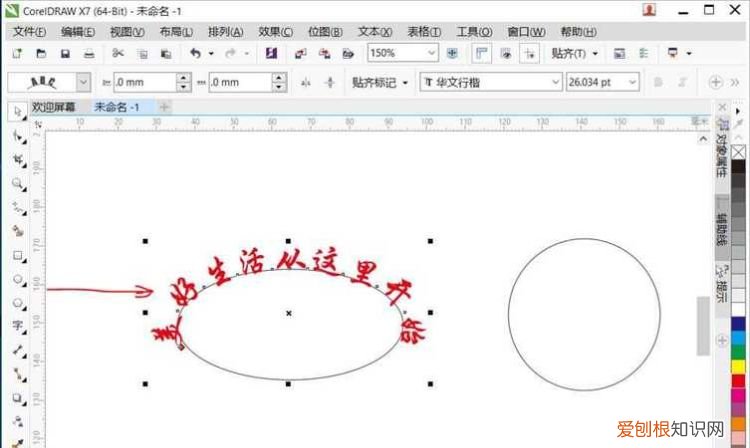Click the Copy icon in the toolbar
Screen dimensions: 750x448
click(143, 54)
